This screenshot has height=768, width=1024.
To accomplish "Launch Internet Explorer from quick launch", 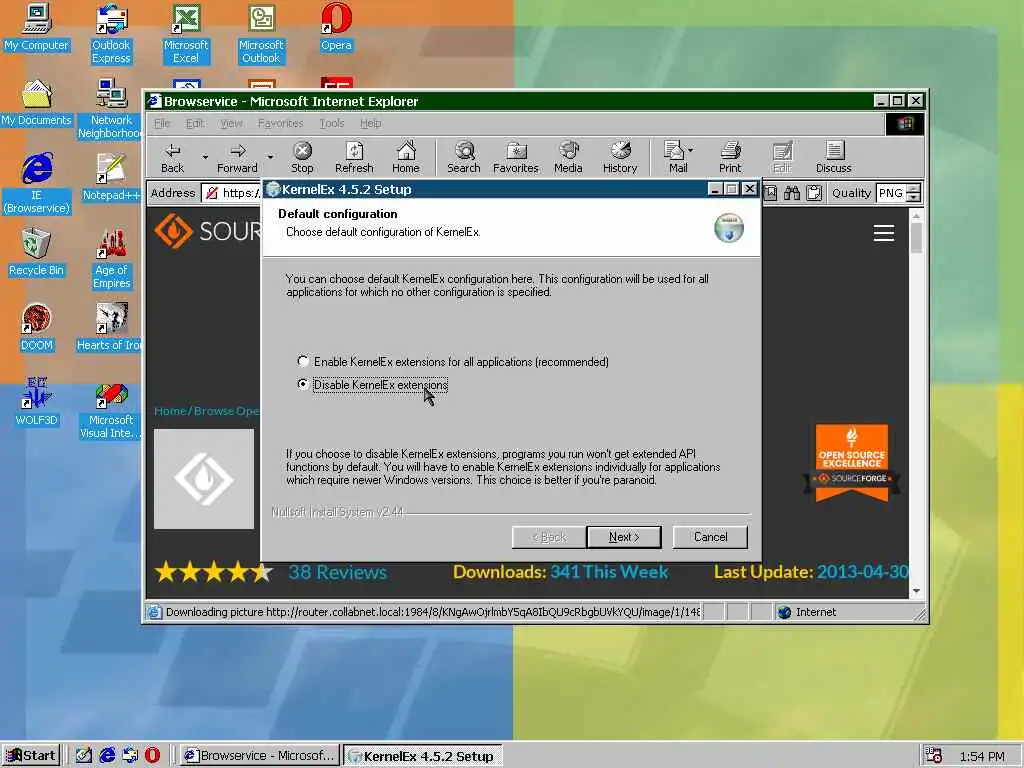I will (x=107, y=756).
